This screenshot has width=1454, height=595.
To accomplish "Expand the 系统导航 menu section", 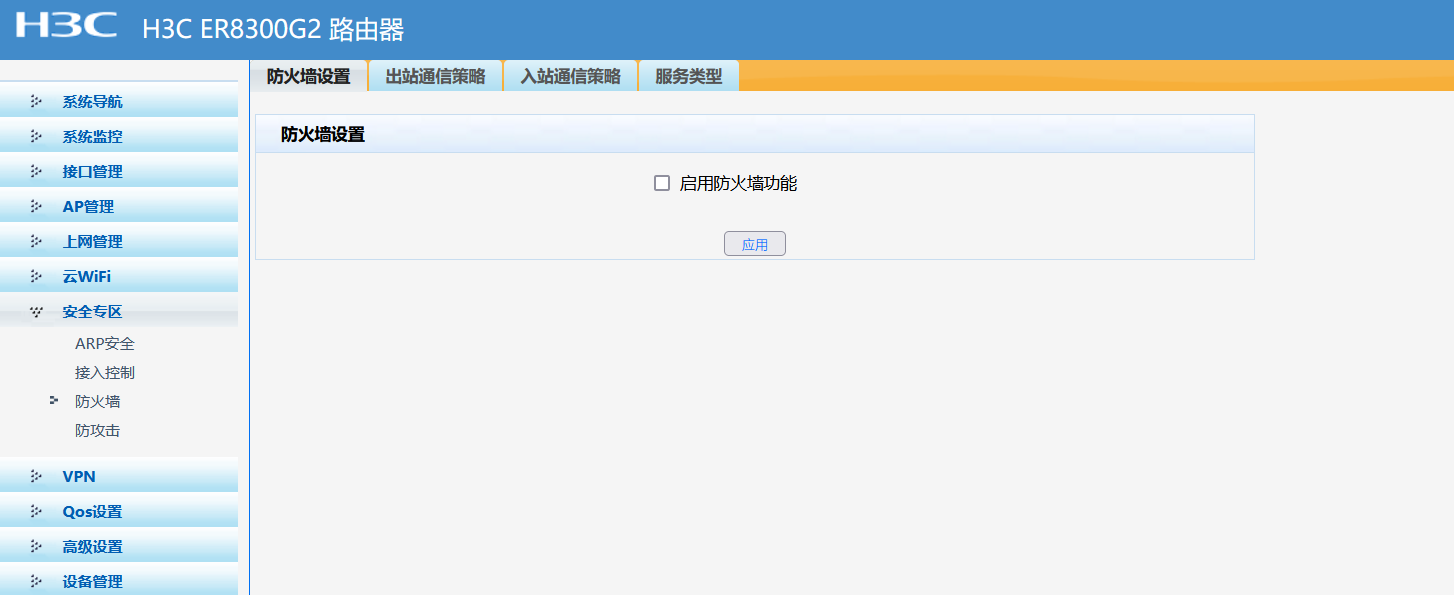I will coord(119,101).
